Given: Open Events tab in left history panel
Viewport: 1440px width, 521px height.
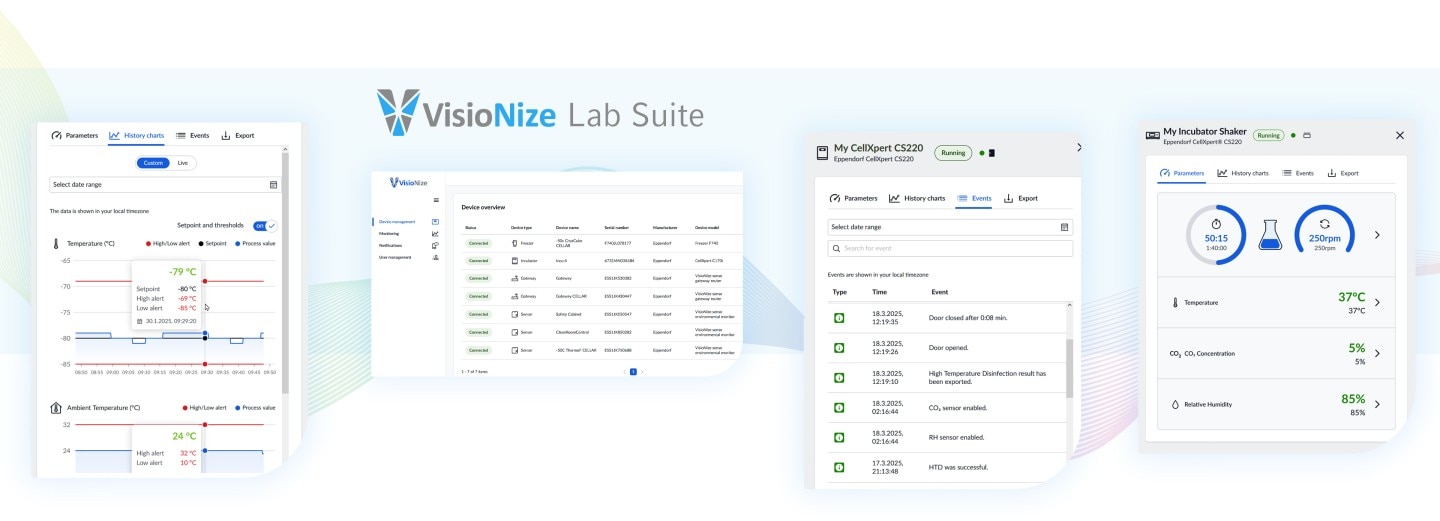Looking at the screenshot, I should pyautogui.click(x=192, y=135).
